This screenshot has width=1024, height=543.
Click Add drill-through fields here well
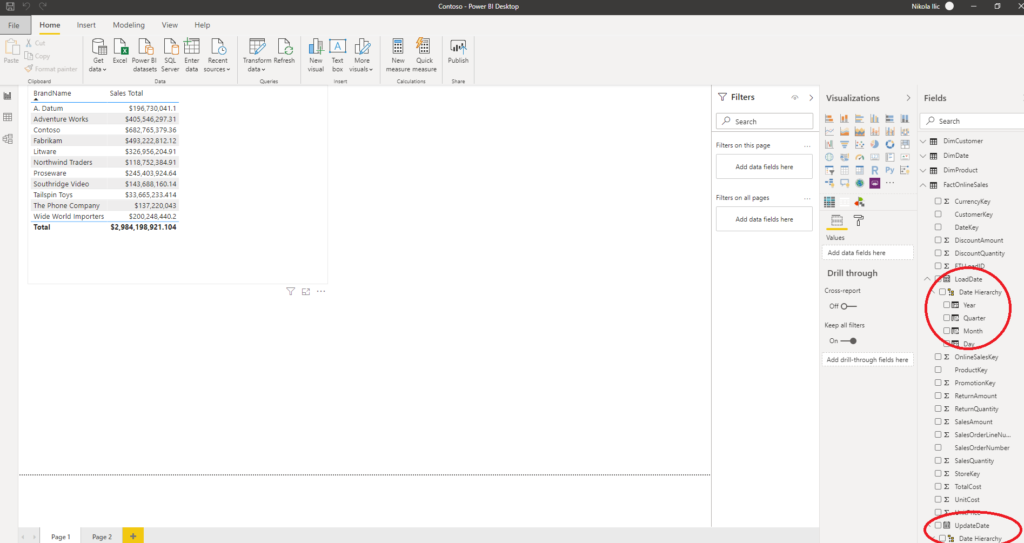[x=867, y=359]
